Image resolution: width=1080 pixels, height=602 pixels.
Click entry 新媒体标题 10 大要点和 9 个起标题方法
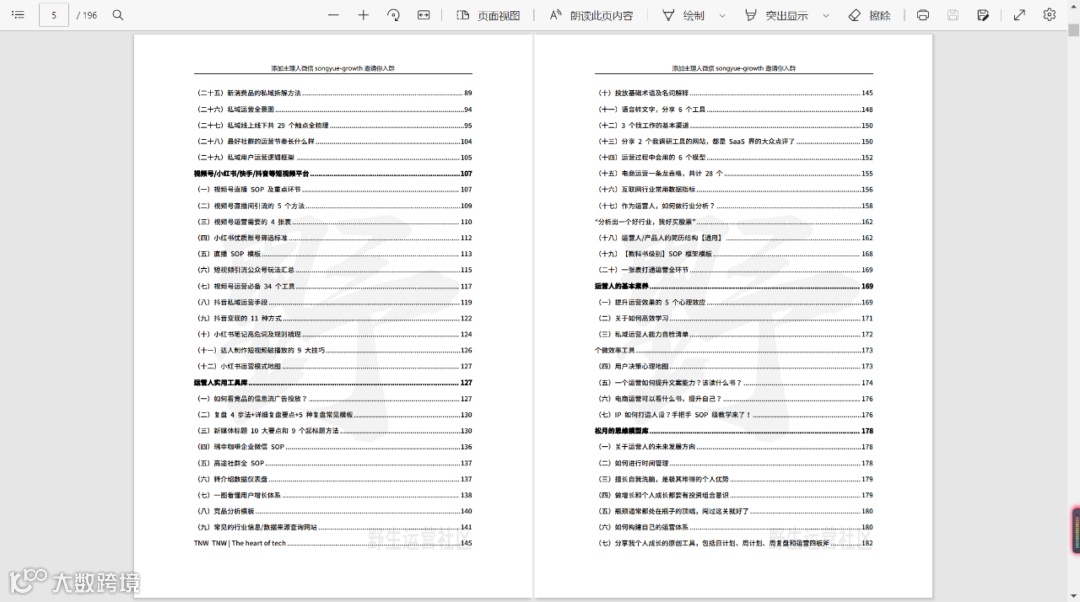(334, 430)
